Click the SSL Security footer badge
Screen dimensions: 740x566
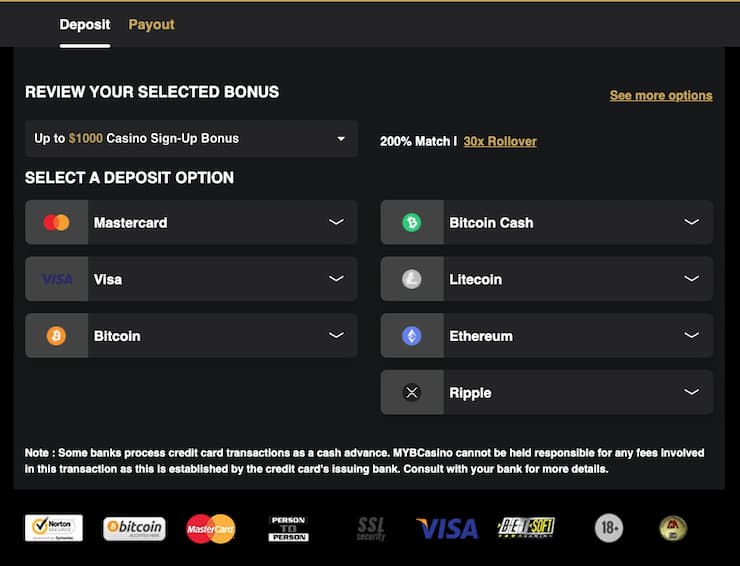[x=371, y=528]
